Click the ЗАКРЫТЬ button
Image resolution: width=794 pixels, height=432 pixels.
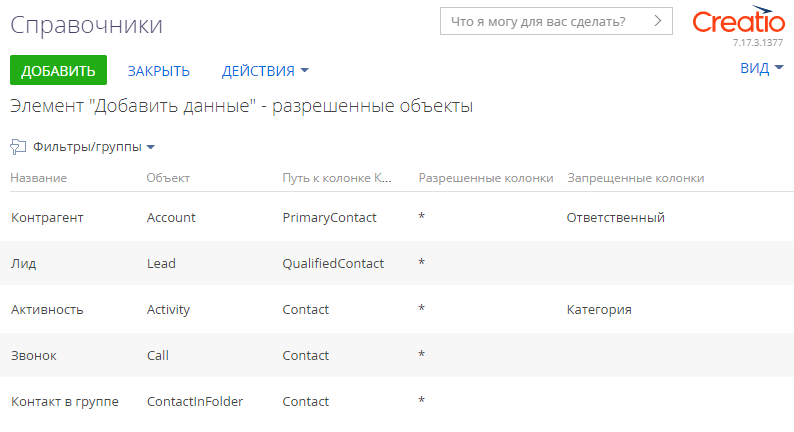tap(158, 70)
